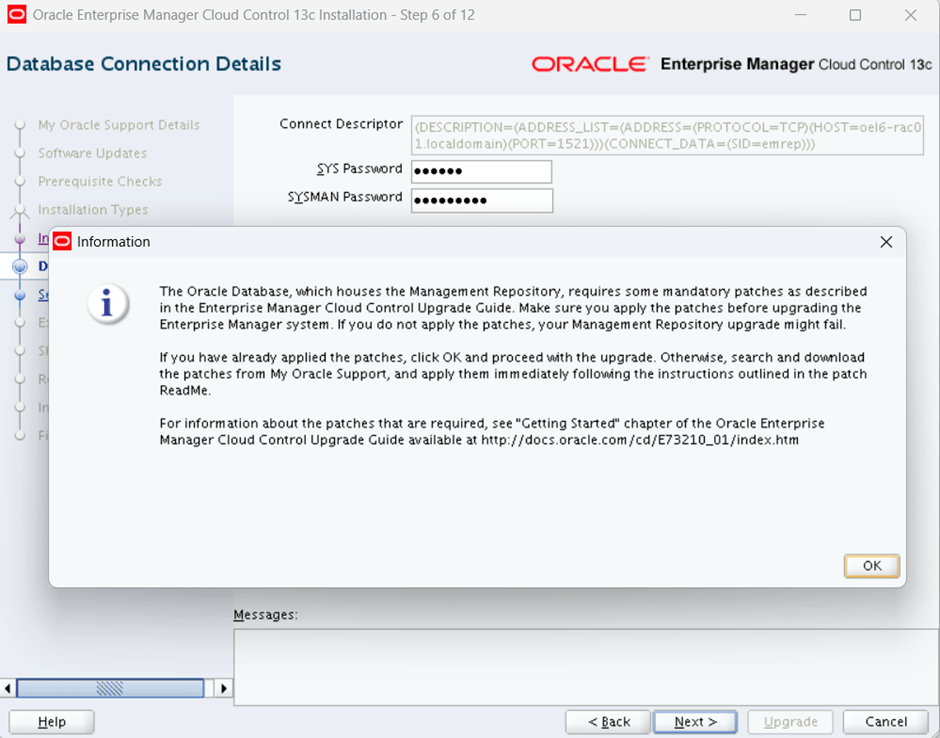Click the blue information icon
The image size is (940, 738).
[107, 304]
